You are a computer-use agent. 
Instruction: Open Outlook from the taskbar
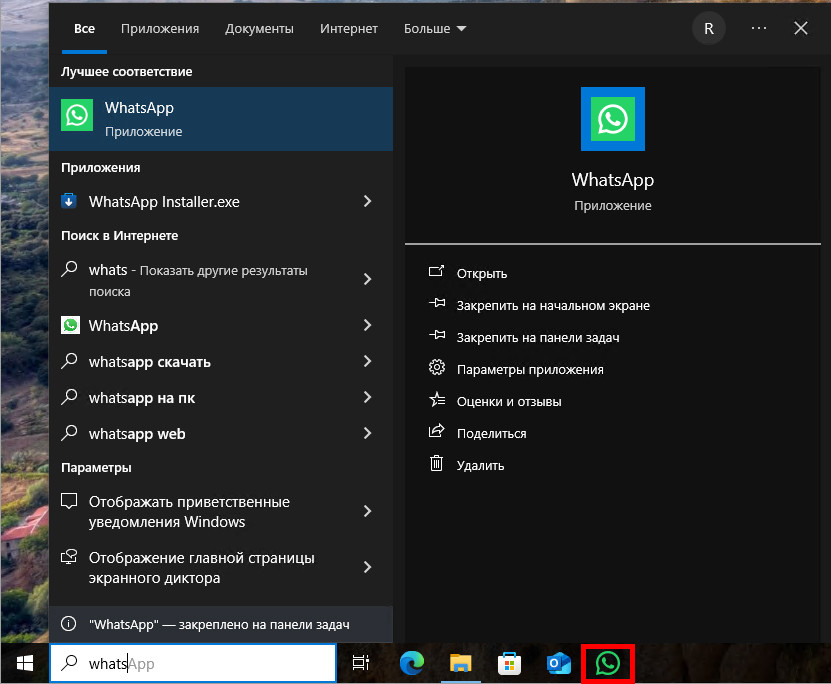click(x=558, y=662)
